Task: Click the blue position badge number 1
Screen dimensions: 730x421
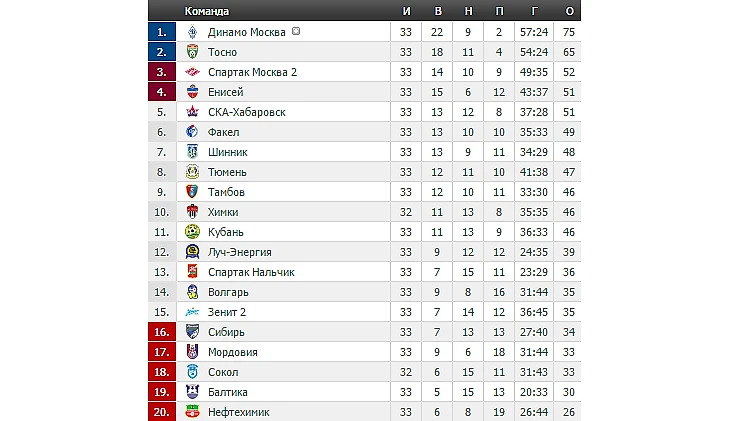Action: pos(161,32)
